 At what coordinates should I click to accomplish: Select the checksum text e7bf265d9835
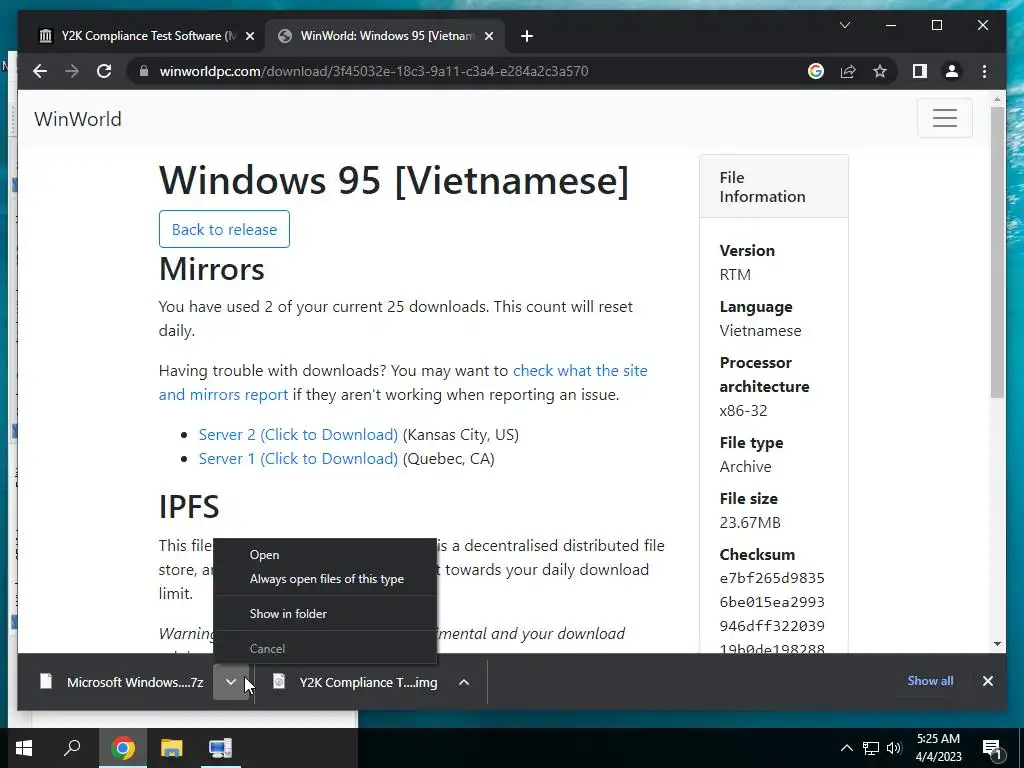(x=772, y=578)
